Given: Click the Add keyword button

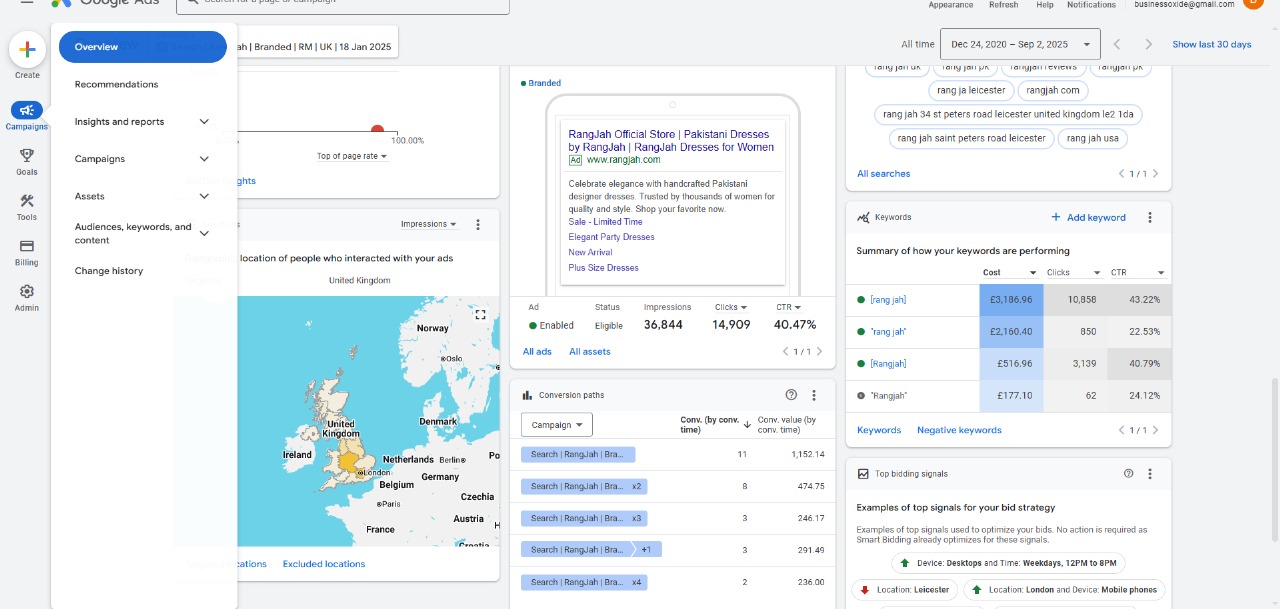Looking at the screenshot, I should (1088, 217).
